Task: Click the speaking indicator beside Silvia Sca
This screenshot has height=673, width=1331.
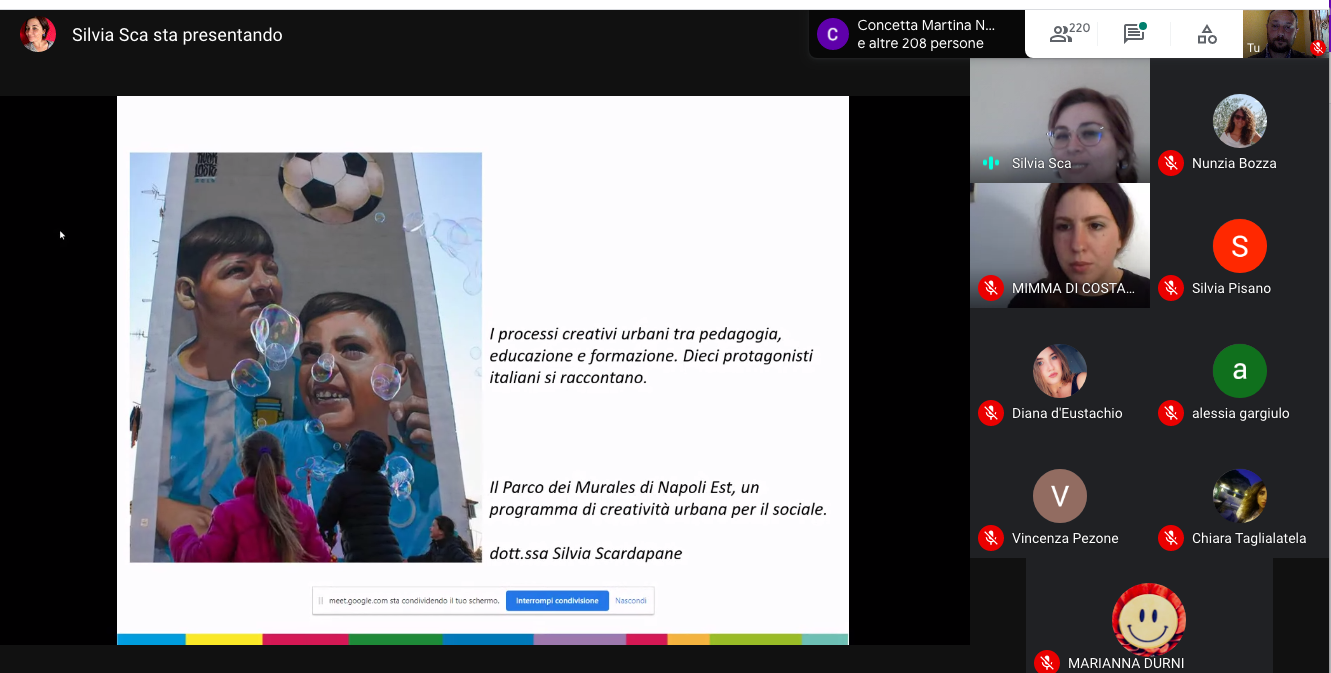Action: [991, 163]
